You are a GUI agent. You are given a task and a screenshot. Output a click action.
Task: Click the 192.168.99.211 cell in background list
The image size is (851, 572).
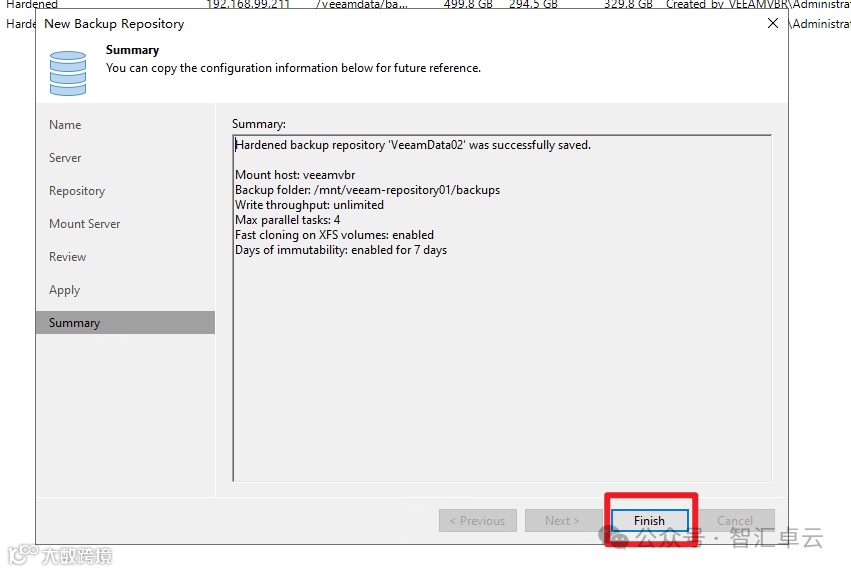click(248, 4)
